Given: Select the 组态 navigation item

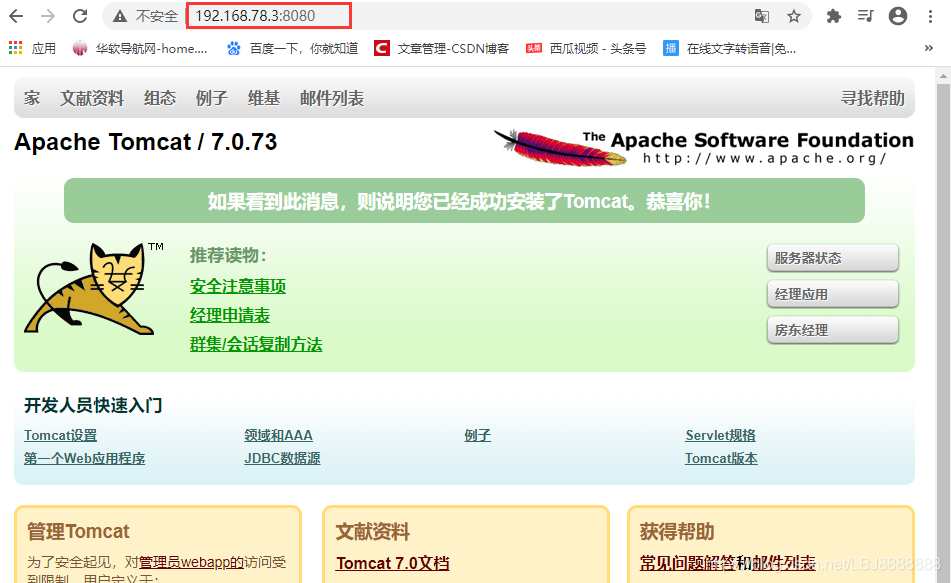Looking at the screenshot, I should coord(160,98).
